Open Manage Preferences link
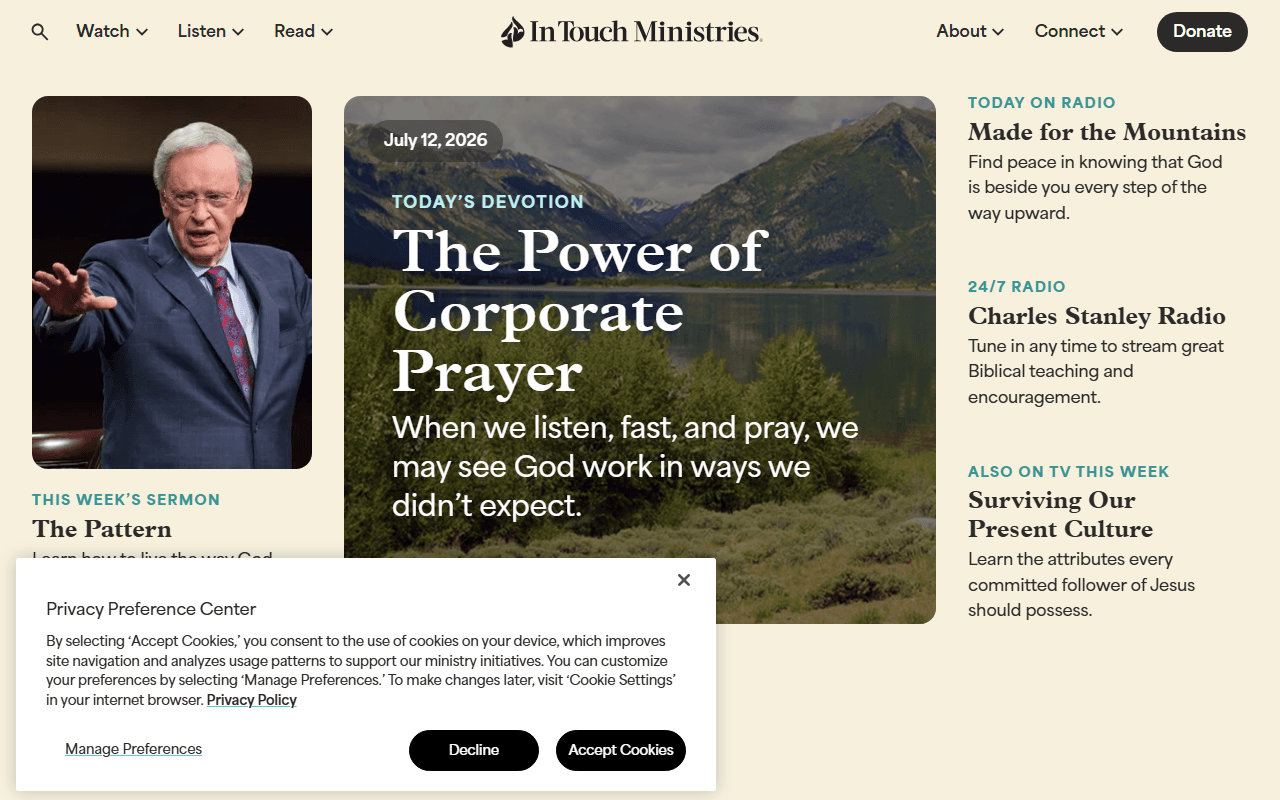 click(x=134, y=749)
